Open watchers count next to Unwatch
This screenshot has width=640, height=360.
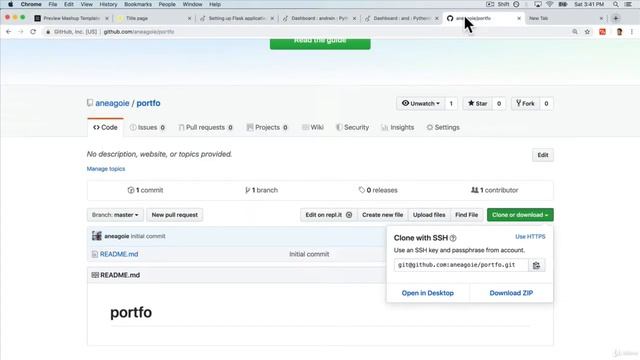pos(451,104)
